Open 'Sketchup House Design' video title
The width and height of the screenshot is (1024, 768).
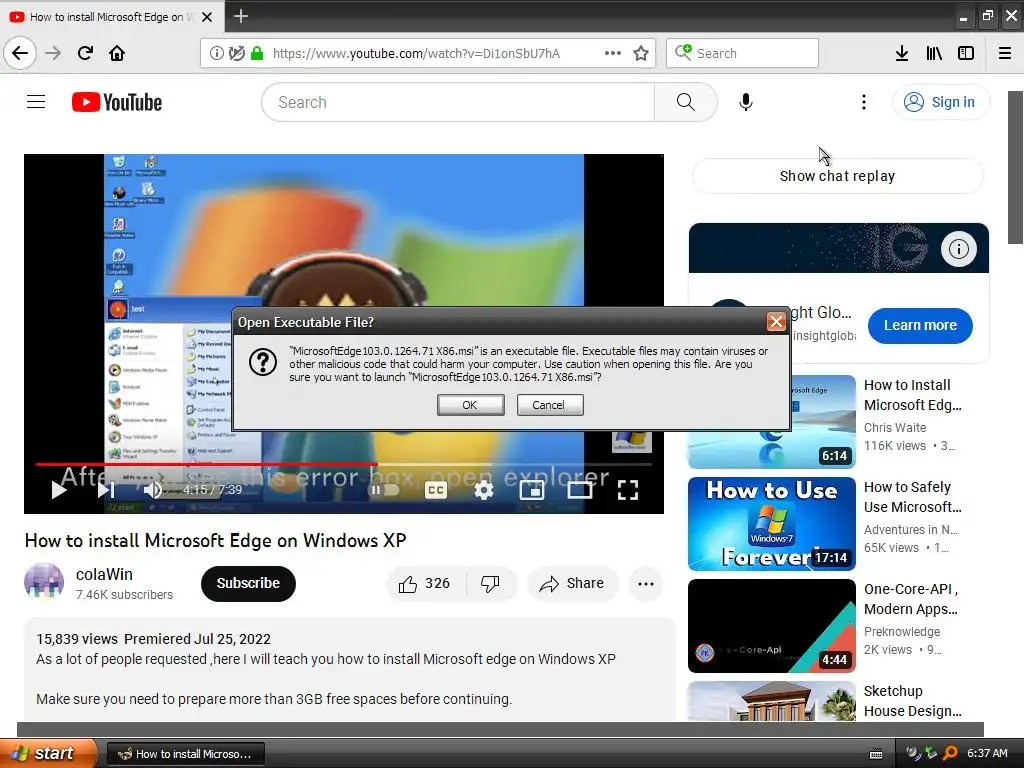click(912, 701)
